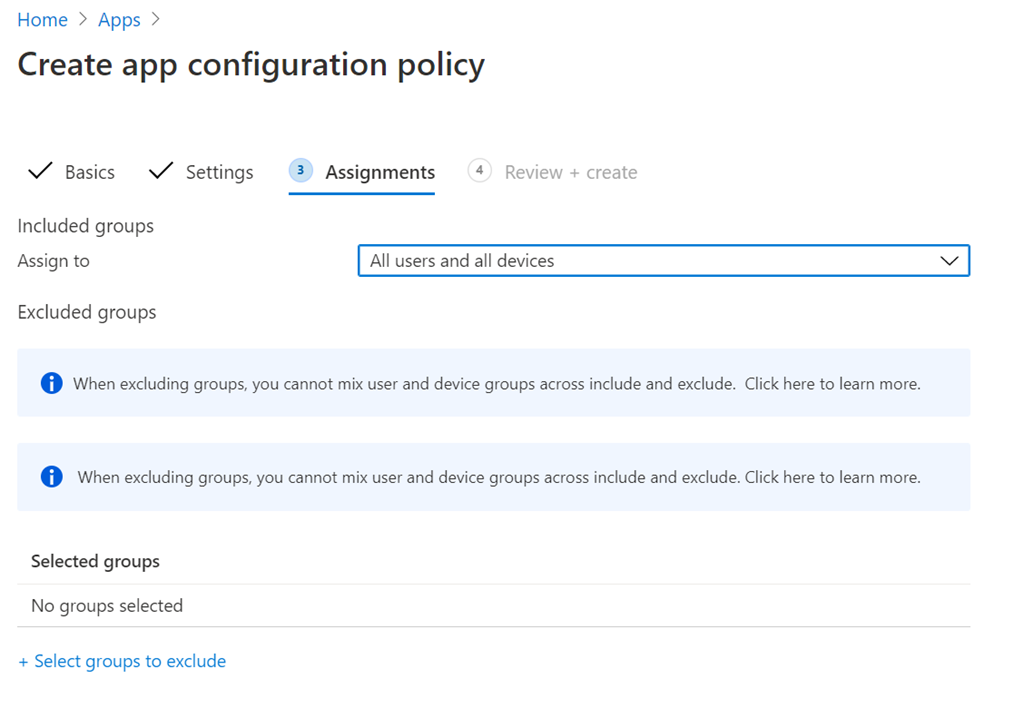
Task: Switch to the Basics step tab
Action: pos(89,172)
